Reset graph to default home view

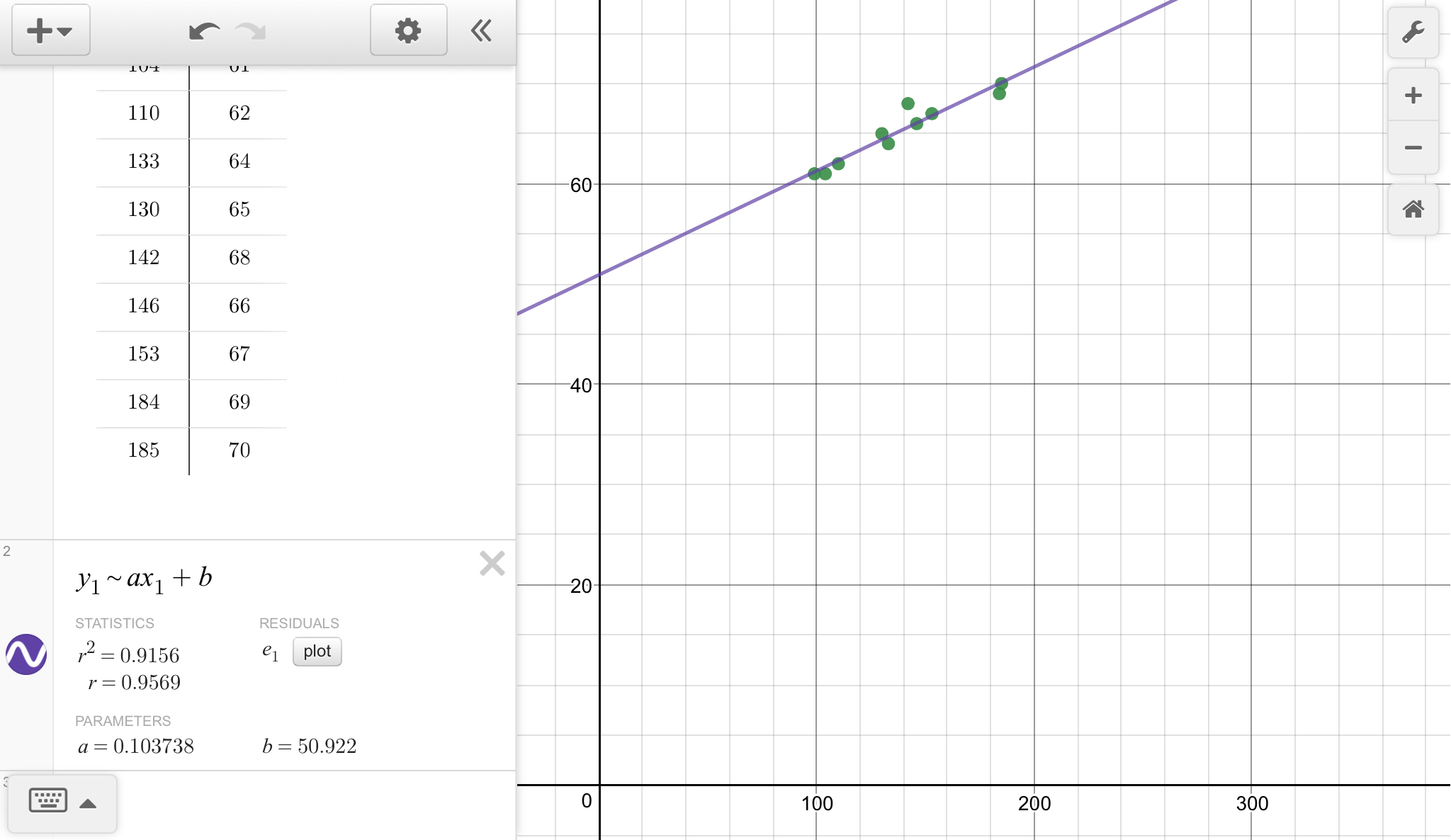coord(1413,209)
